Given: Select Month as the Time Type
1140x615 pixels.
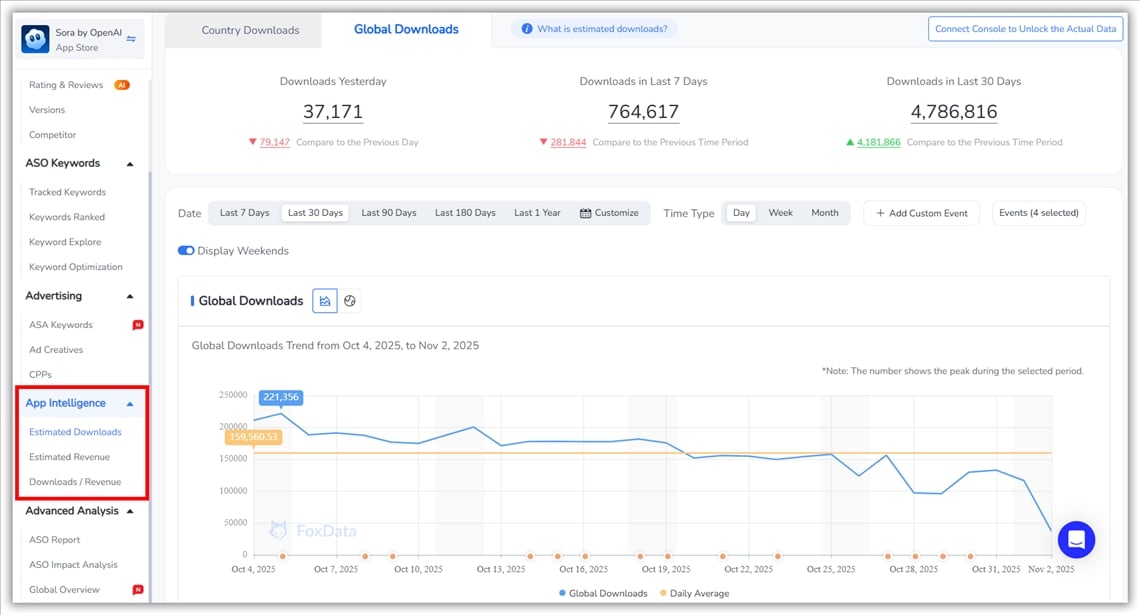Looking at the screenshot, I should pos(825,212).
